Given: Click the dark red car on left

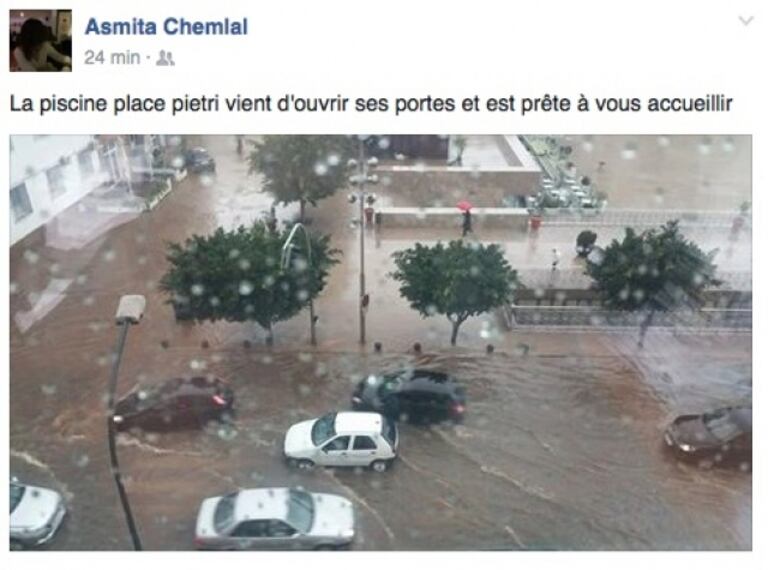Looking at the screenshot, I should (173, 403).
